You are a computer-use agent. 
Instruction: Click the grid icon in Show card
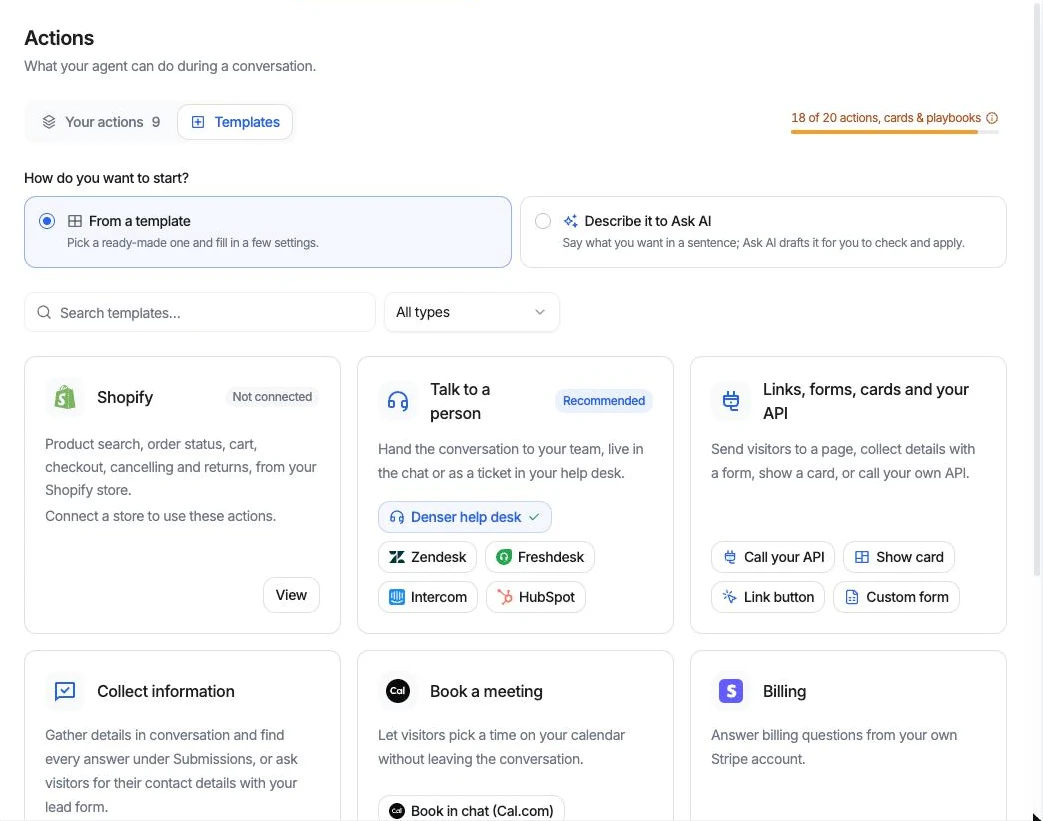[x=861, y=557]
